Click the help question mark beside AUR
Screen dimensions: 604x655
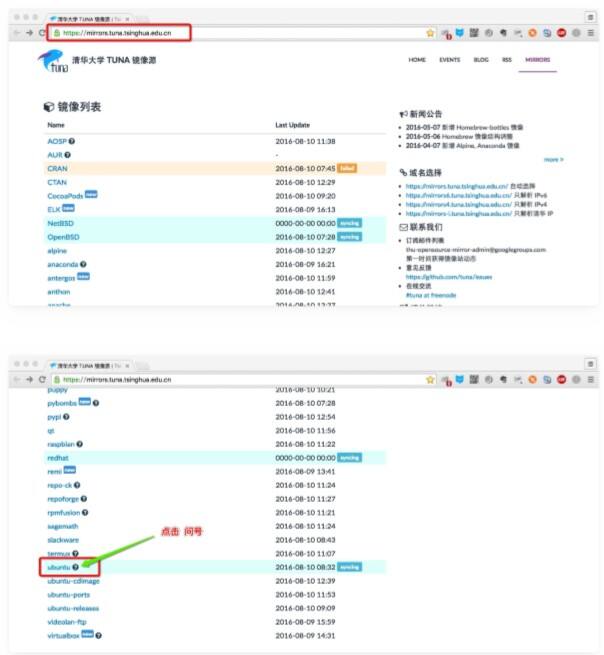(68, 155)
